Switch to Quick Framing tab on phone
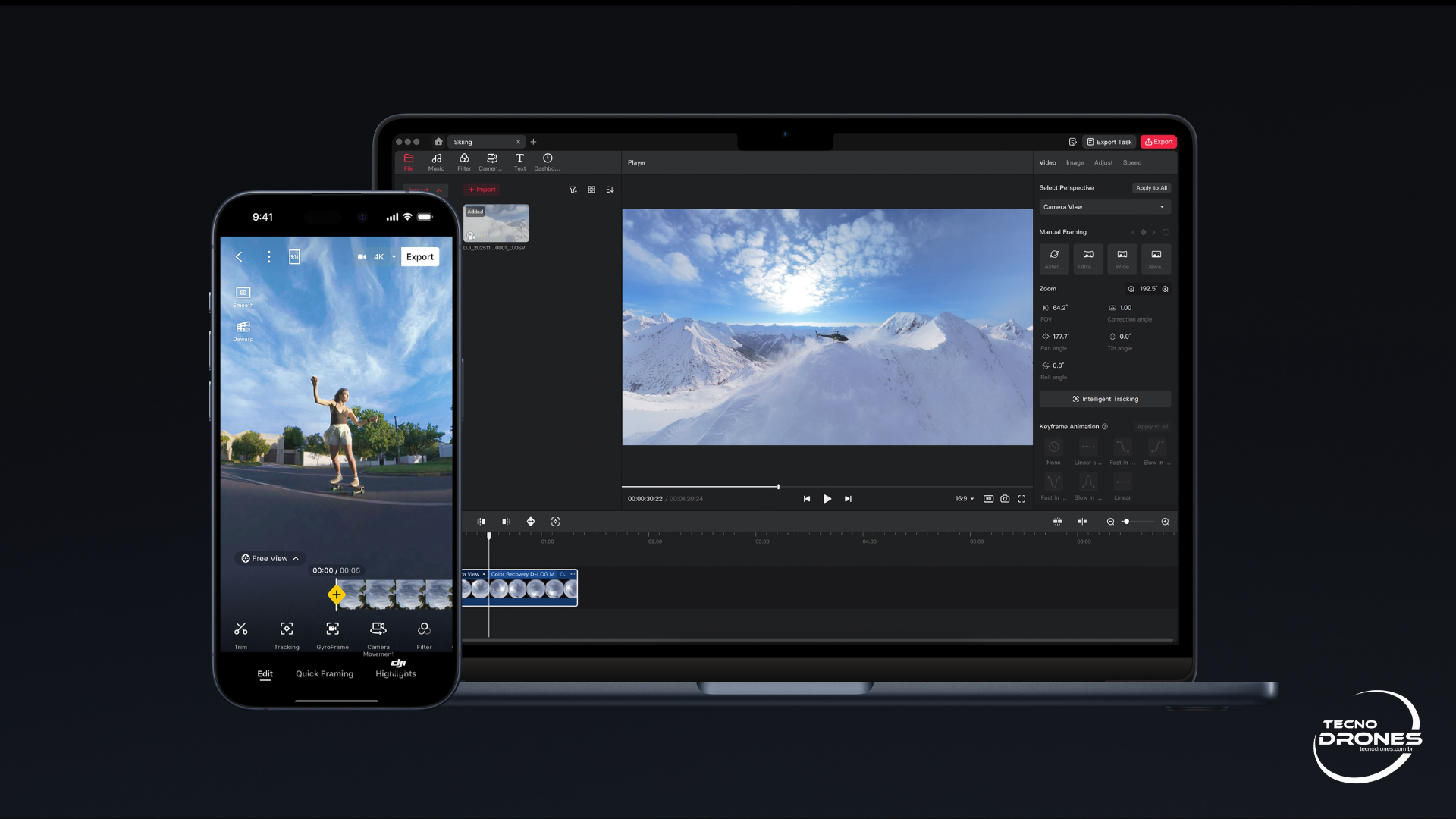This screenshot has height=819, width=1456. click(x=325, y=673)
